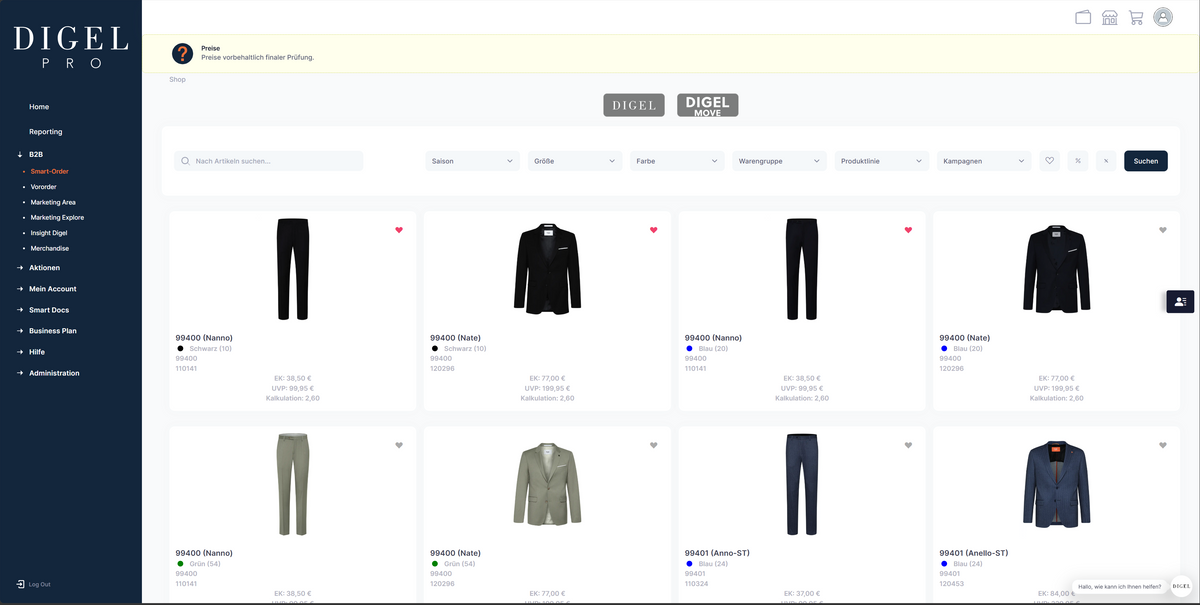
Task: Open product title 99400 (Nanno) Schwarz
Action: 204,338
